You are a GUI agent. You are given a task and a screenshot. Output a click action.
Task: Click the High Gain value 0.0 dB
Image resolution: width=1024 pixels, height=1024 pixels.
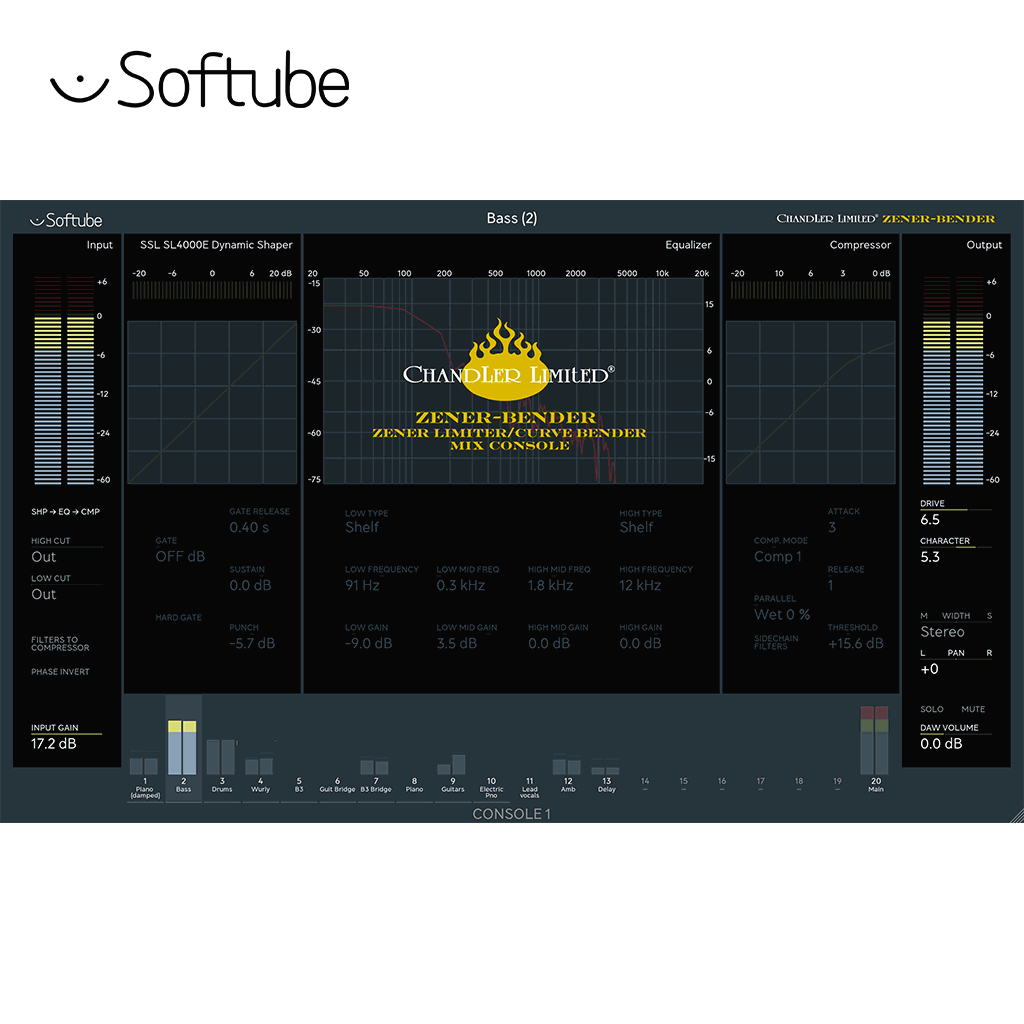coord(641,643)
